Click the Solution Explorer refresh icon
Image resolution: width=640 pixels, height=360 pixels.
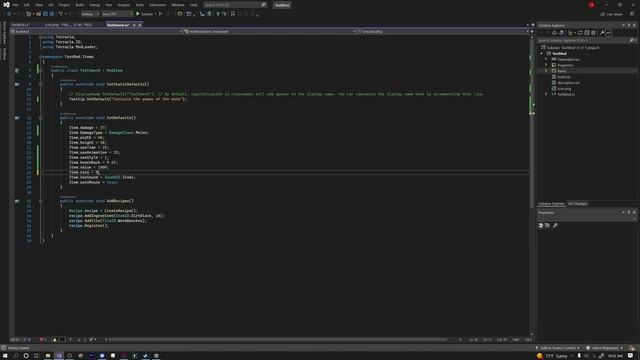tap(580, 33)
